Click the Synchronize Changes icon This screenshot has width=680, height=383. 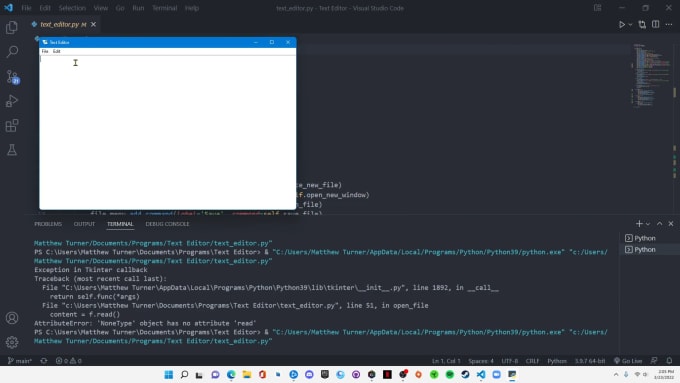(x=44, y=361)
